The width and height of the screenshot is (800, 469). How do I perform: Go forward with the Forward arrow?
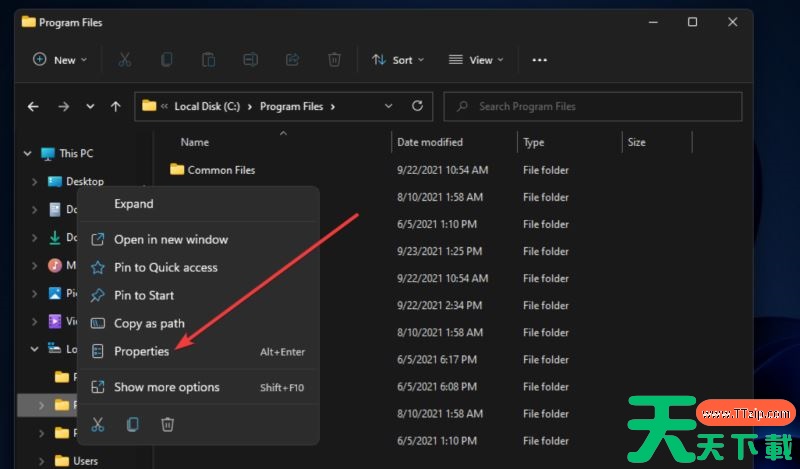63,107
